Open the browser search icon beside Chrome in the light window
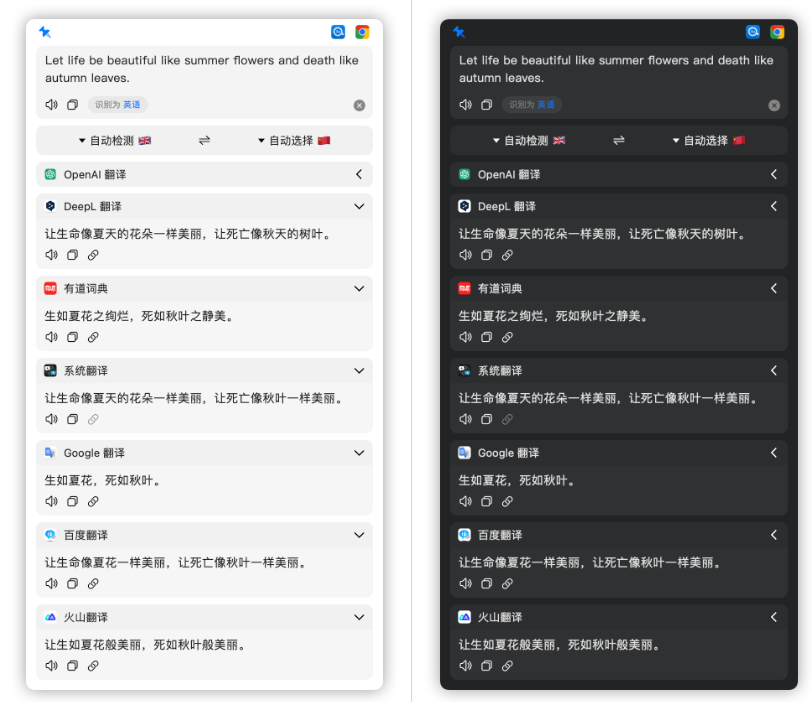The width and height of the screenshot is (812, 702). tap(338, 32)
